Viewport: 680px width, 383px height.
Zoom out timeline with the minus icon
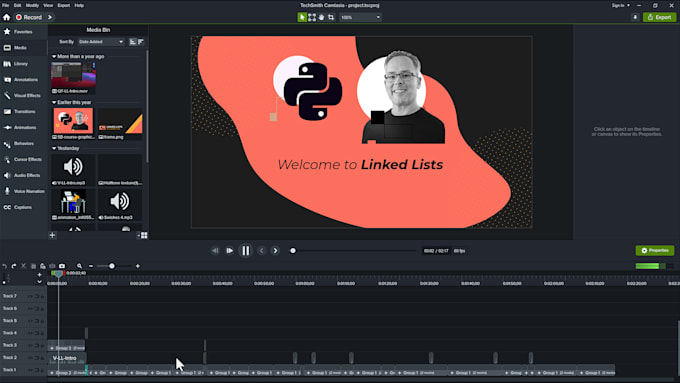tap(91, 266)
